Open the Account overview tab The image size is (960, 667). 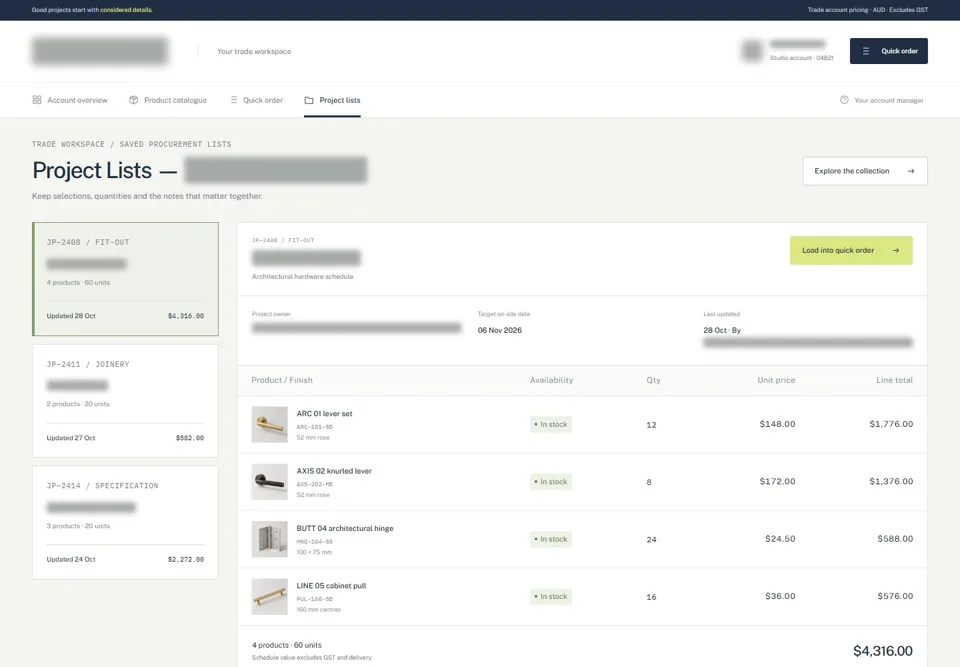point(70,100)
